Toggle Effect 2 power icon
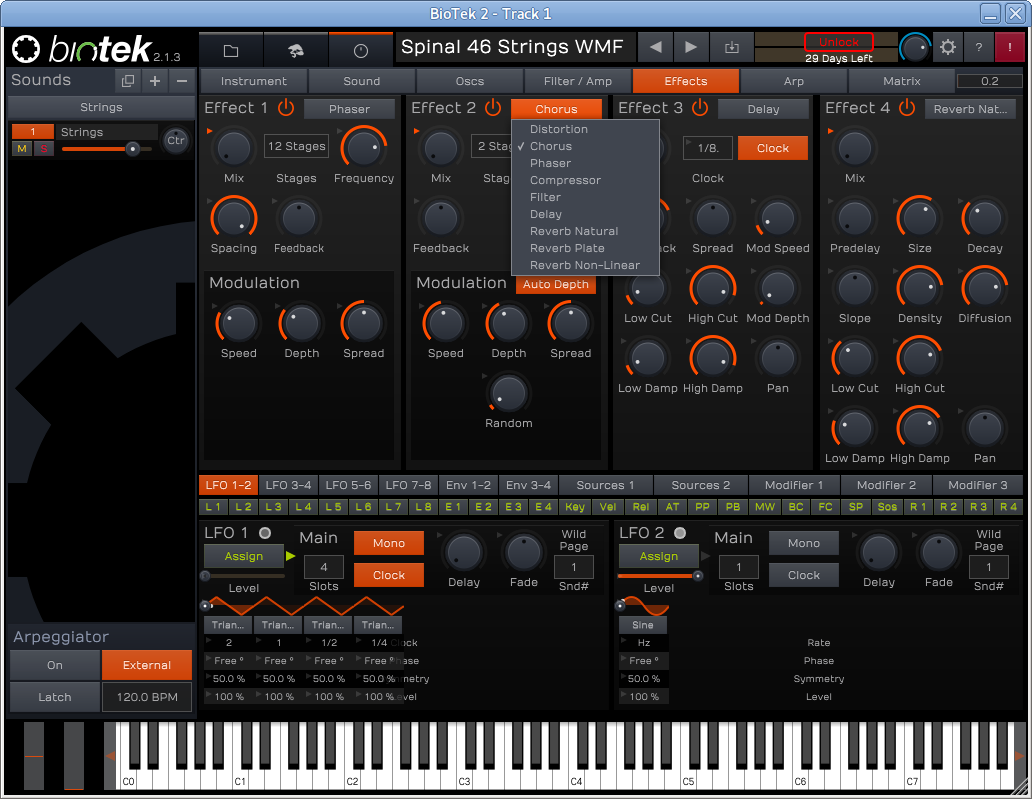 click(493, 108)
